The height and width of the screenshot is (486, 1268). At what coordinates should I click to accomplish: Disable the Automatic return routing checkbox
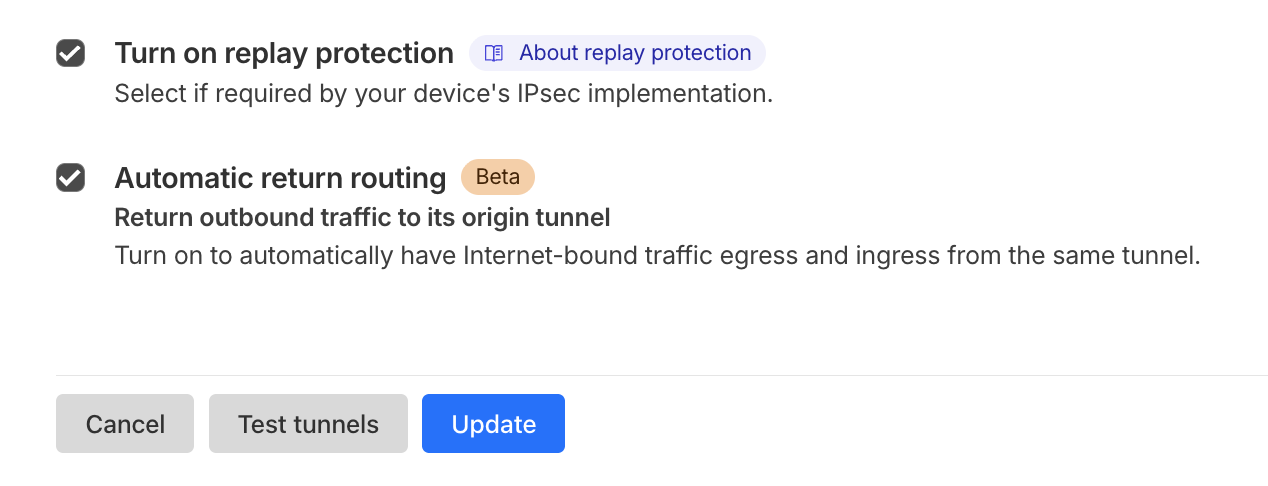click(x=70, y=178)
